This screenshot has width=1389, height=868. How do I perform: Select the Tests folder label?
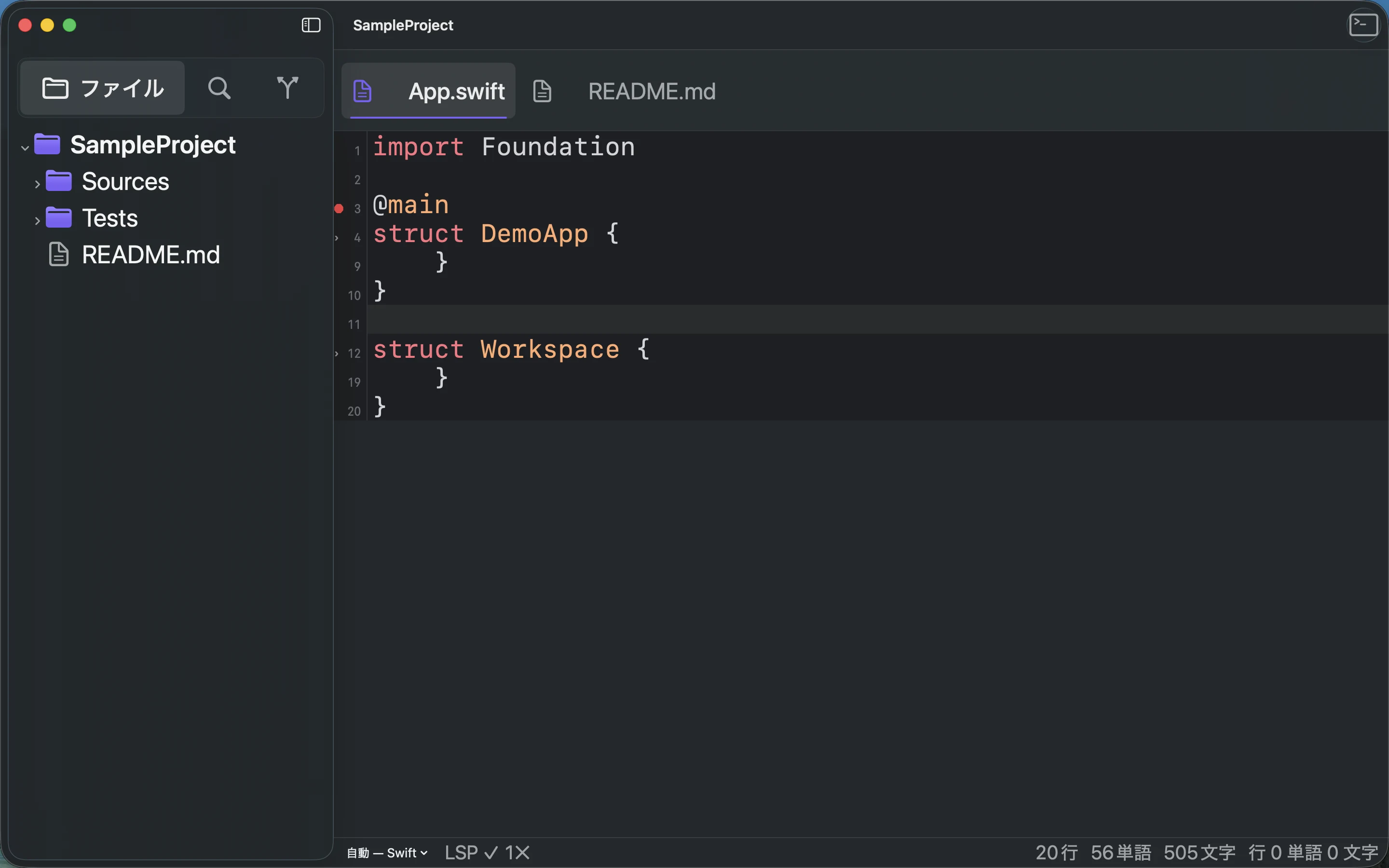pyautogui.click(x=109, y=218)
